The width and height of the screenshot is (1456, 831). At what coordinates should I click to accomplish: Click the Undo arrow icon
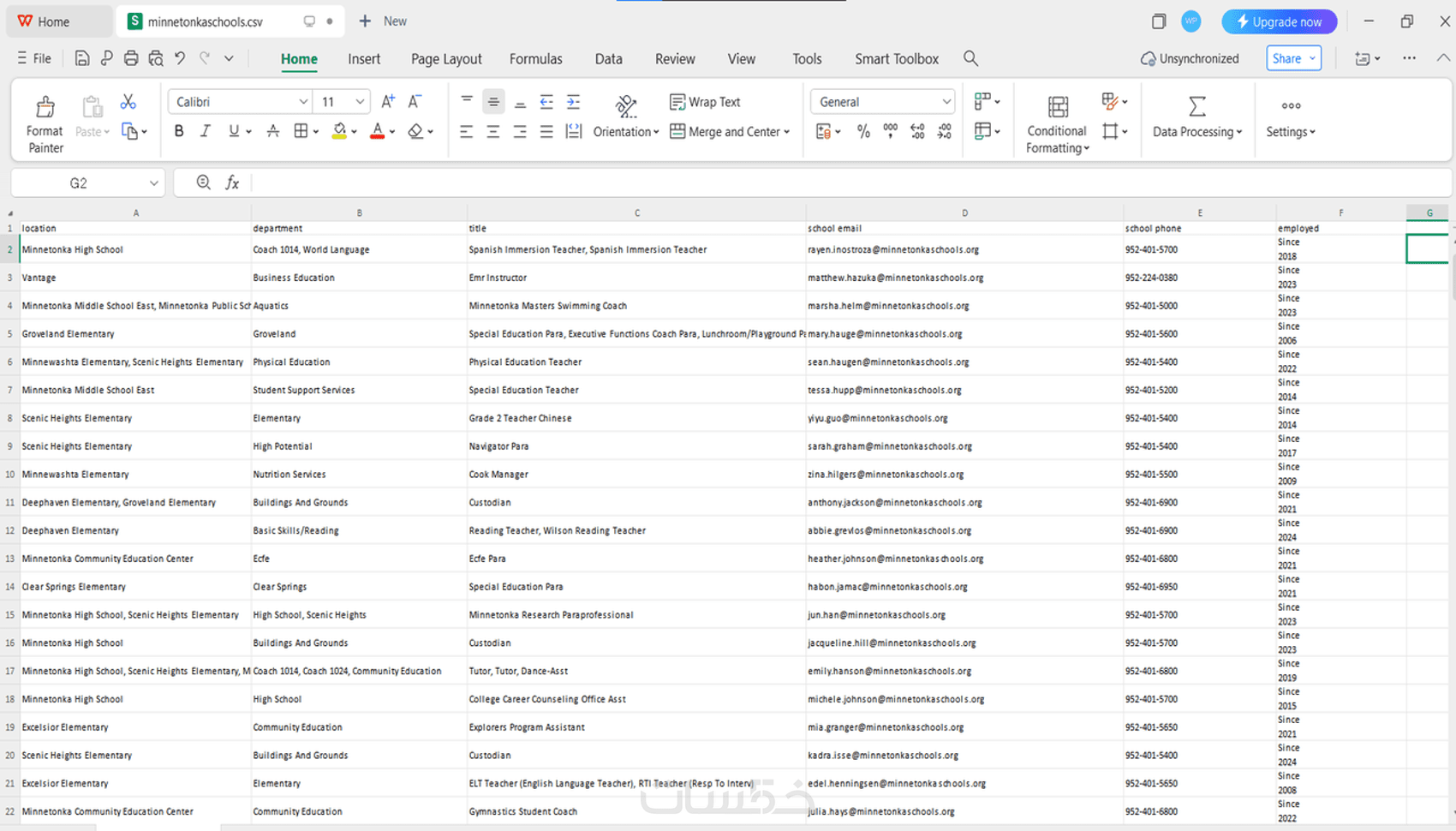[180, 58]
